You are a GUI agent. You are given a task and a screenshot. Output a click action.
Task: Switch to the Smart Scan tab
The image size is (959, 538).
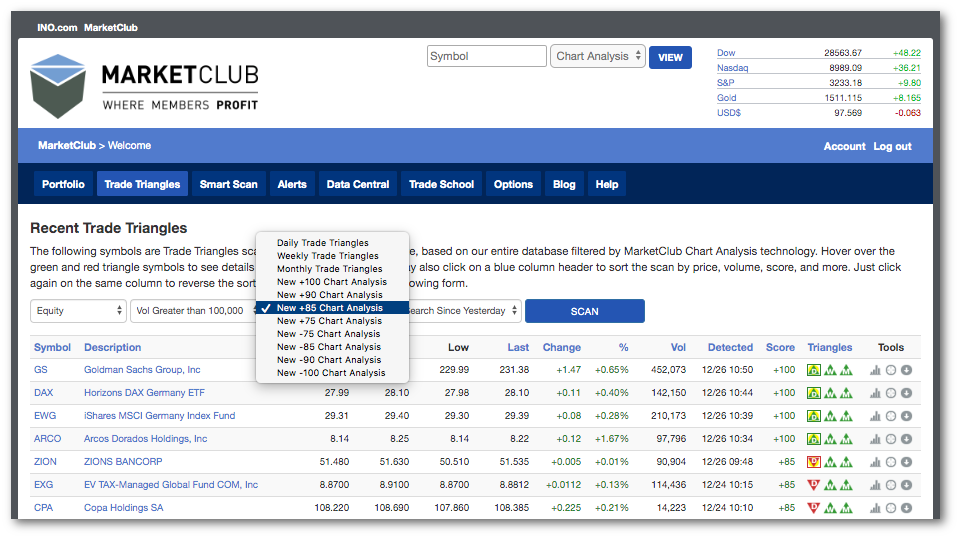[x=229, y=184]
